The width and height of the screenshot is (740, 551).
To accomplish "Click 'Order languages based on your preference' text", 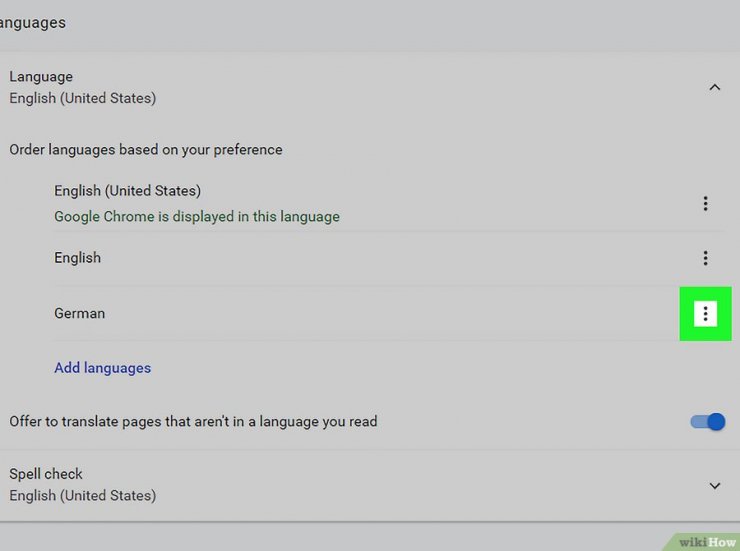I will [146, 150].
